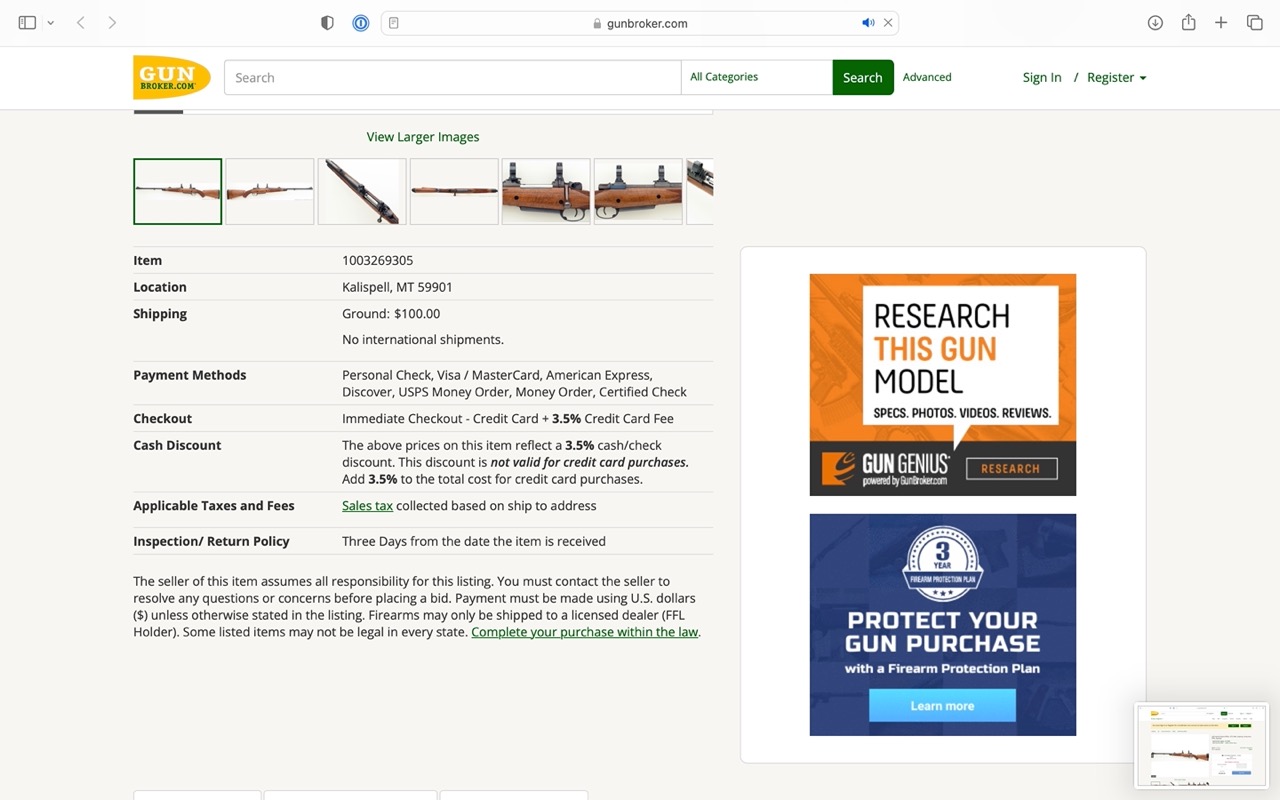This screenshot has height=800, width=1280.
Task: Stop loading page with X icon
Action: [x=888, y=23]
